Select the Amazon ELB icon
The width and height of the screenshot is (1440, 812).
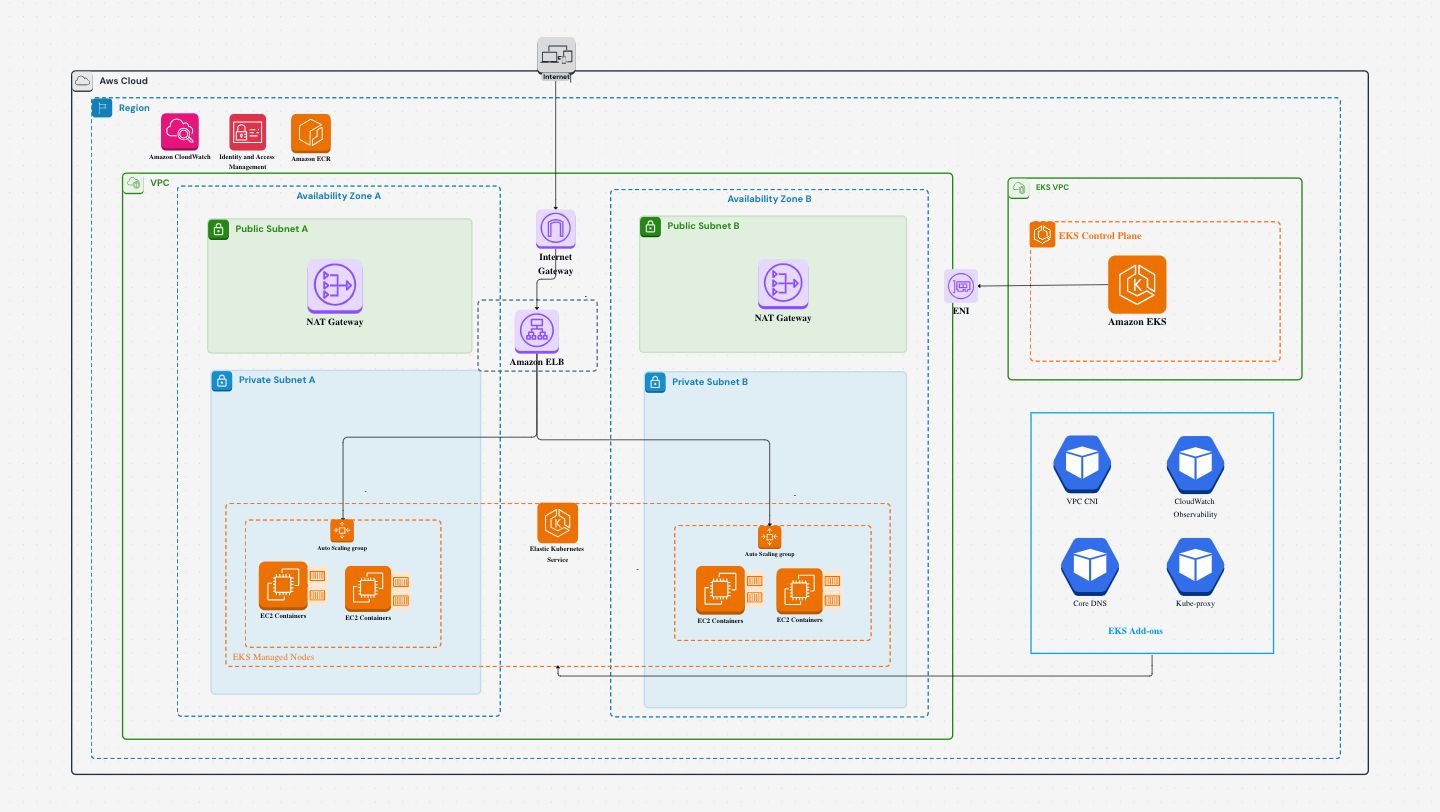click(x=537, y=331)
